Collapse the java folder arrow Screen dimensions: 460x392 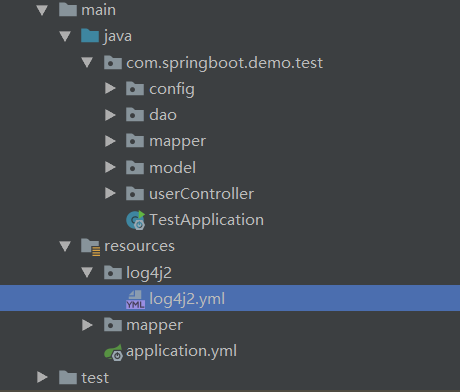pyautogui.click(x=65, y=36)
